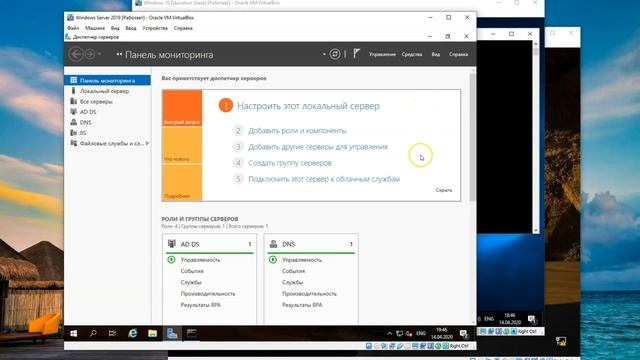Open the guest taskbar action center icon
Viewport: 640px width, 360px height.
464,334
